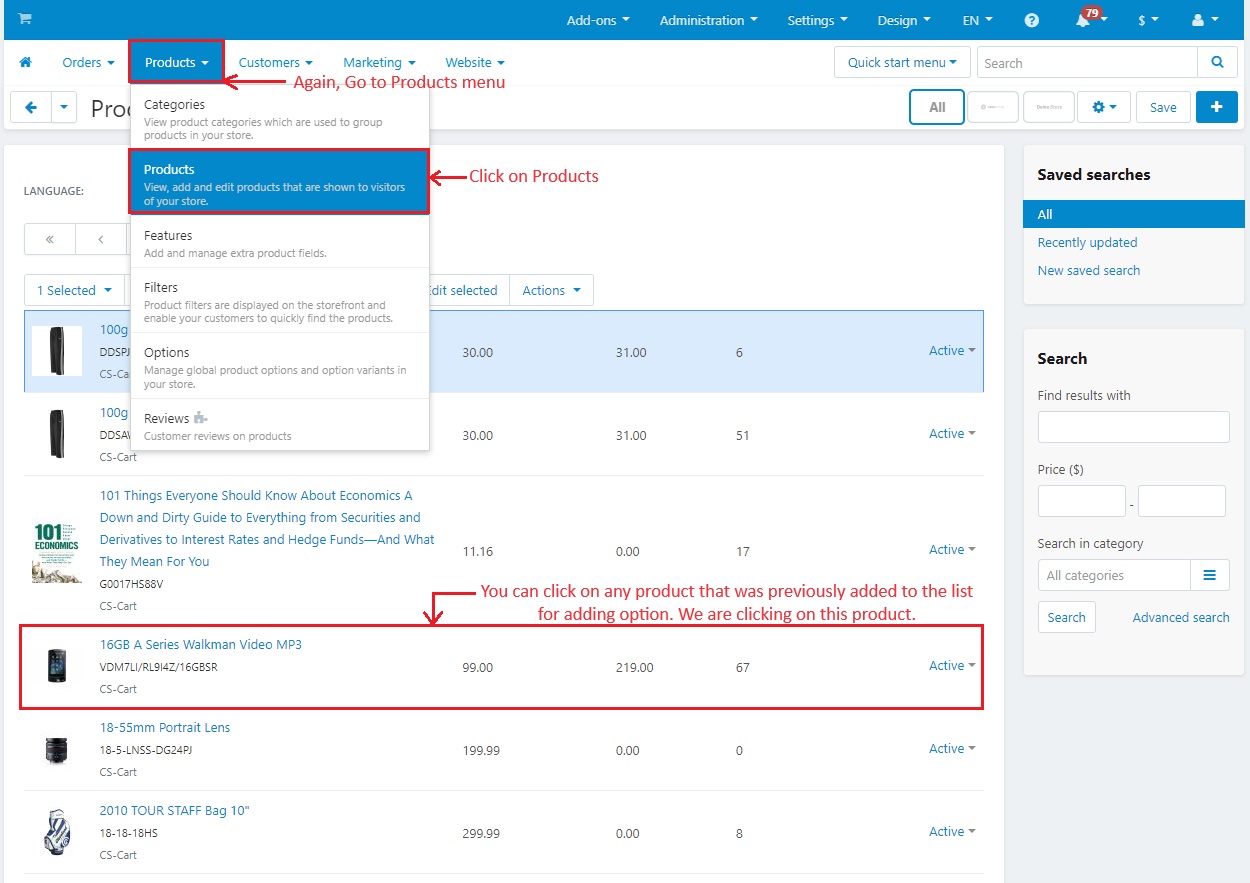The height and width of the screenshot is (883, 1250).
Task: Open Active status dropdown for 18-55mm Portrait Lens
Action: coord(952,749)
